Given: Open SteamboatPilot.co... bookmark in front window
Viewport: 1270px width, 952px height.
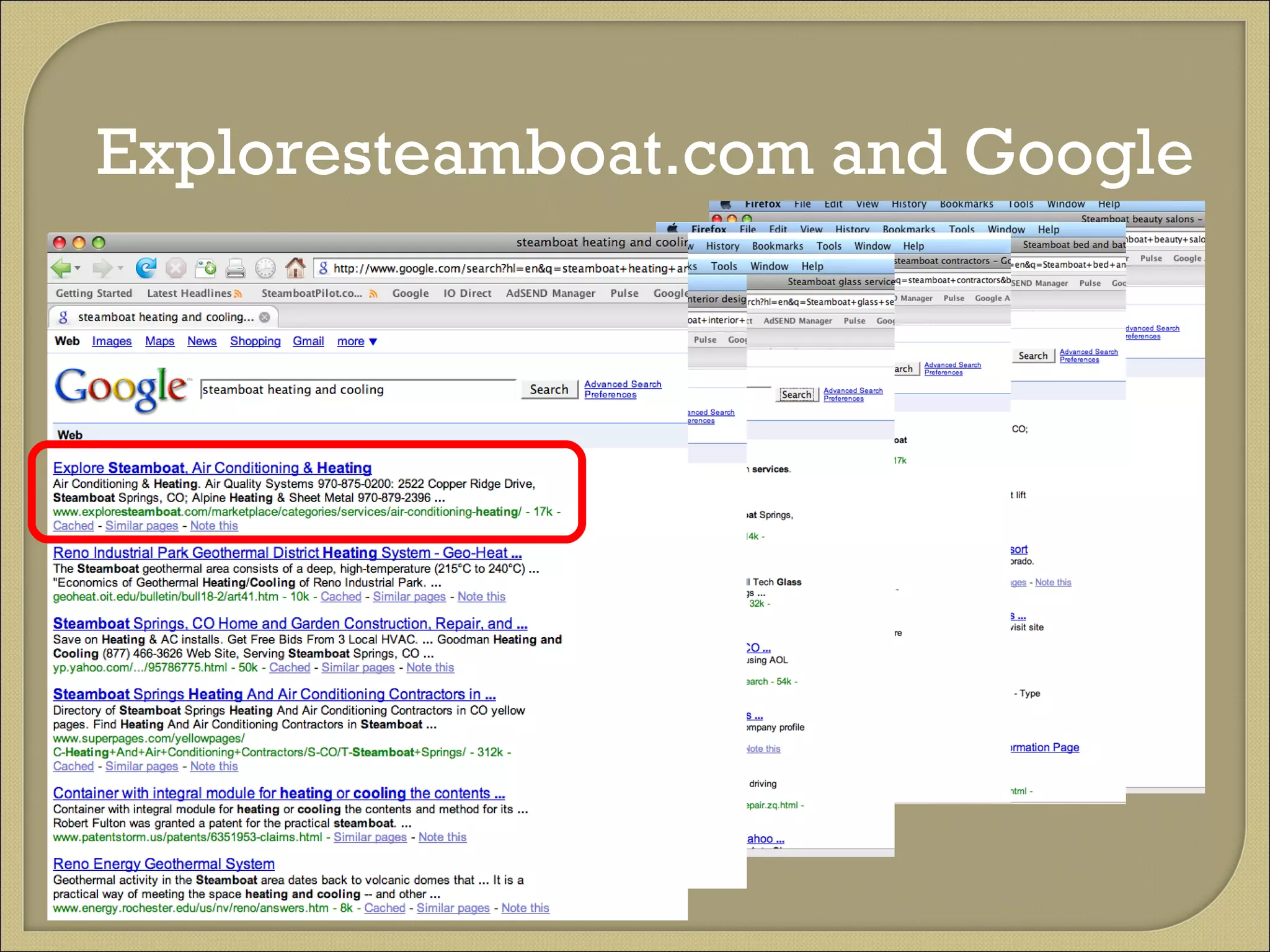Looking at the screenshot, I should [x=312, y=293].
